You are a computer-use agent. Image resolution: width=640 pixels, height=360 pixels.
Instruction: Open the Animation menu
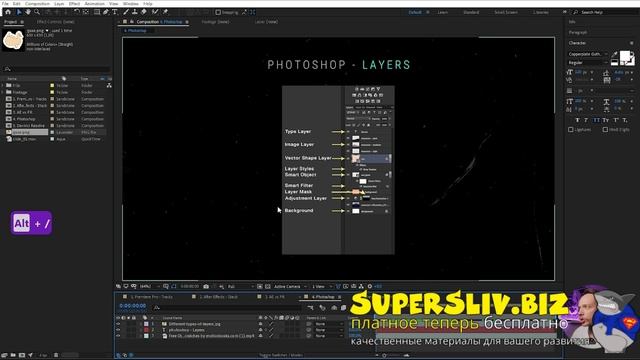pos(95,3)
